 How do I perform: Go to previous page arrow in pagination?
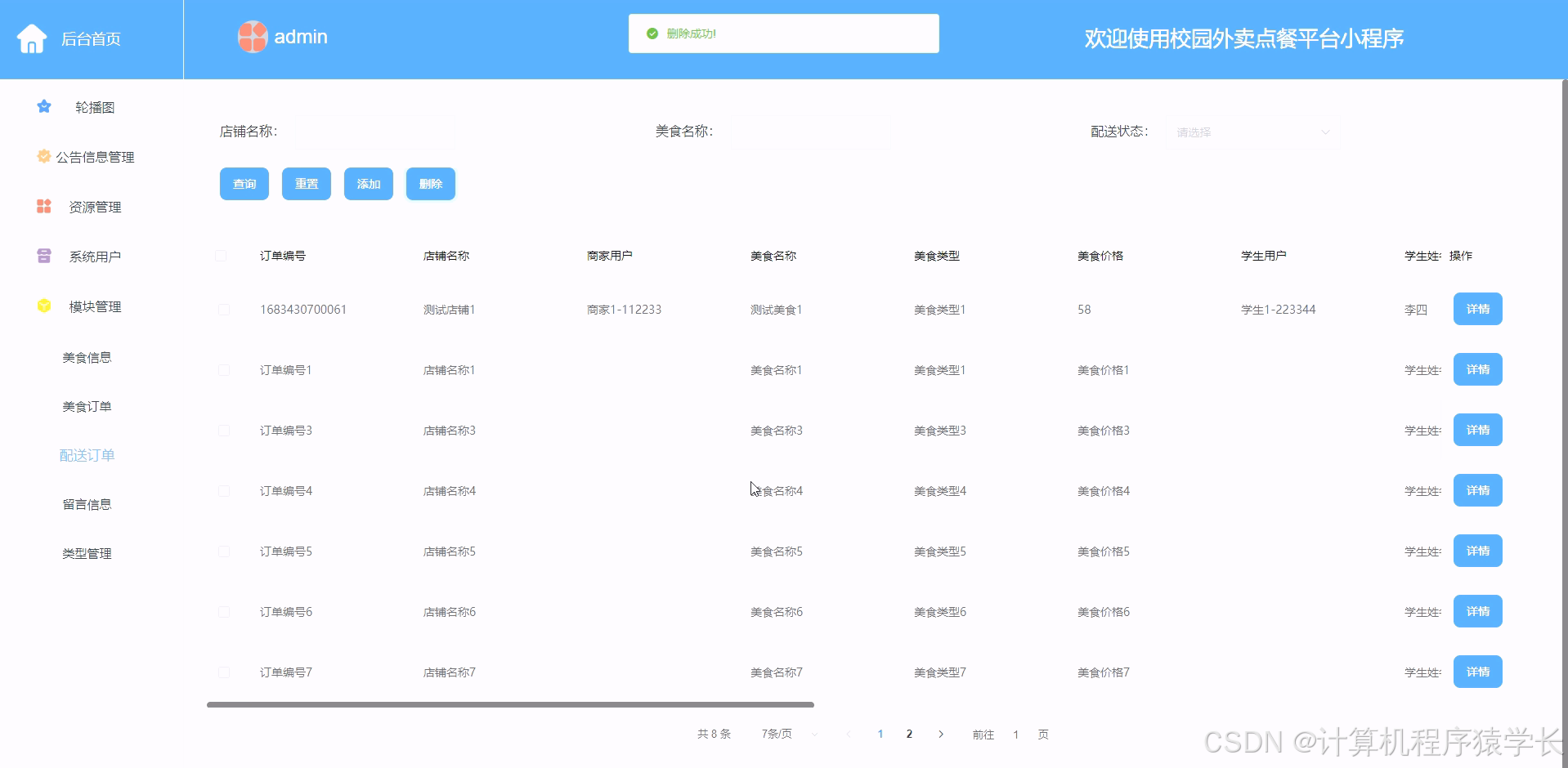point(849,734)
